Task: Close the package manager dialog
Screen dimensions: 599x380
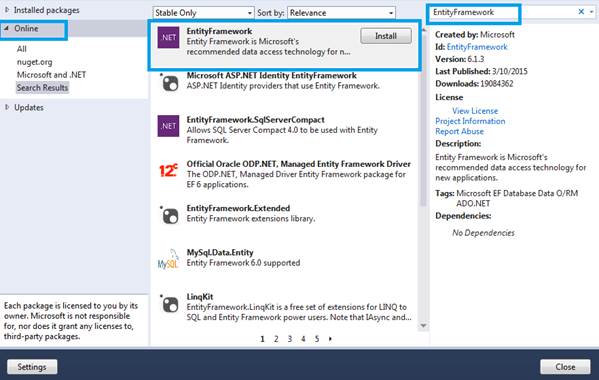Action: pyautogui.click(x=565, y=367)
